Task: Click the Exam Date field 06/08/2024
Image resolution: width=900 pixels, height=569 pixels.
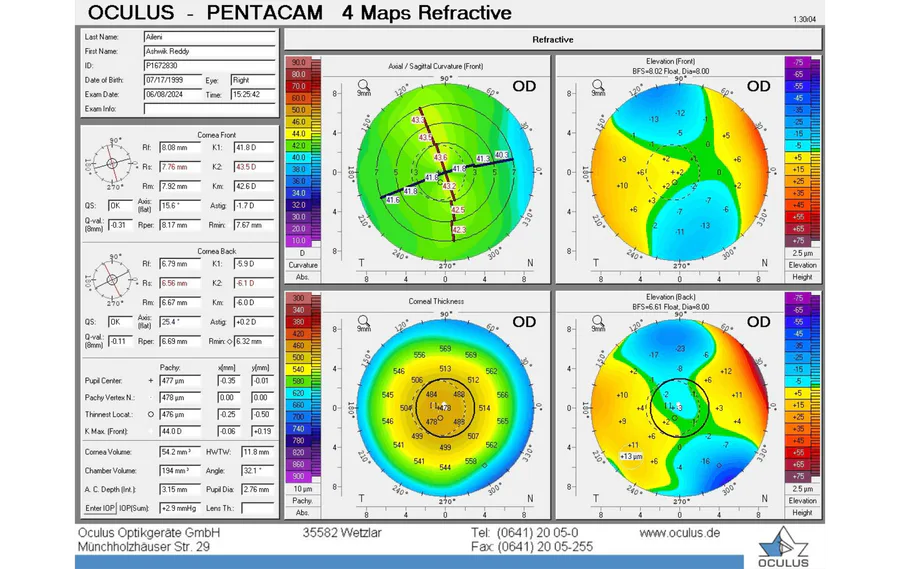Action: click(172, 94)
